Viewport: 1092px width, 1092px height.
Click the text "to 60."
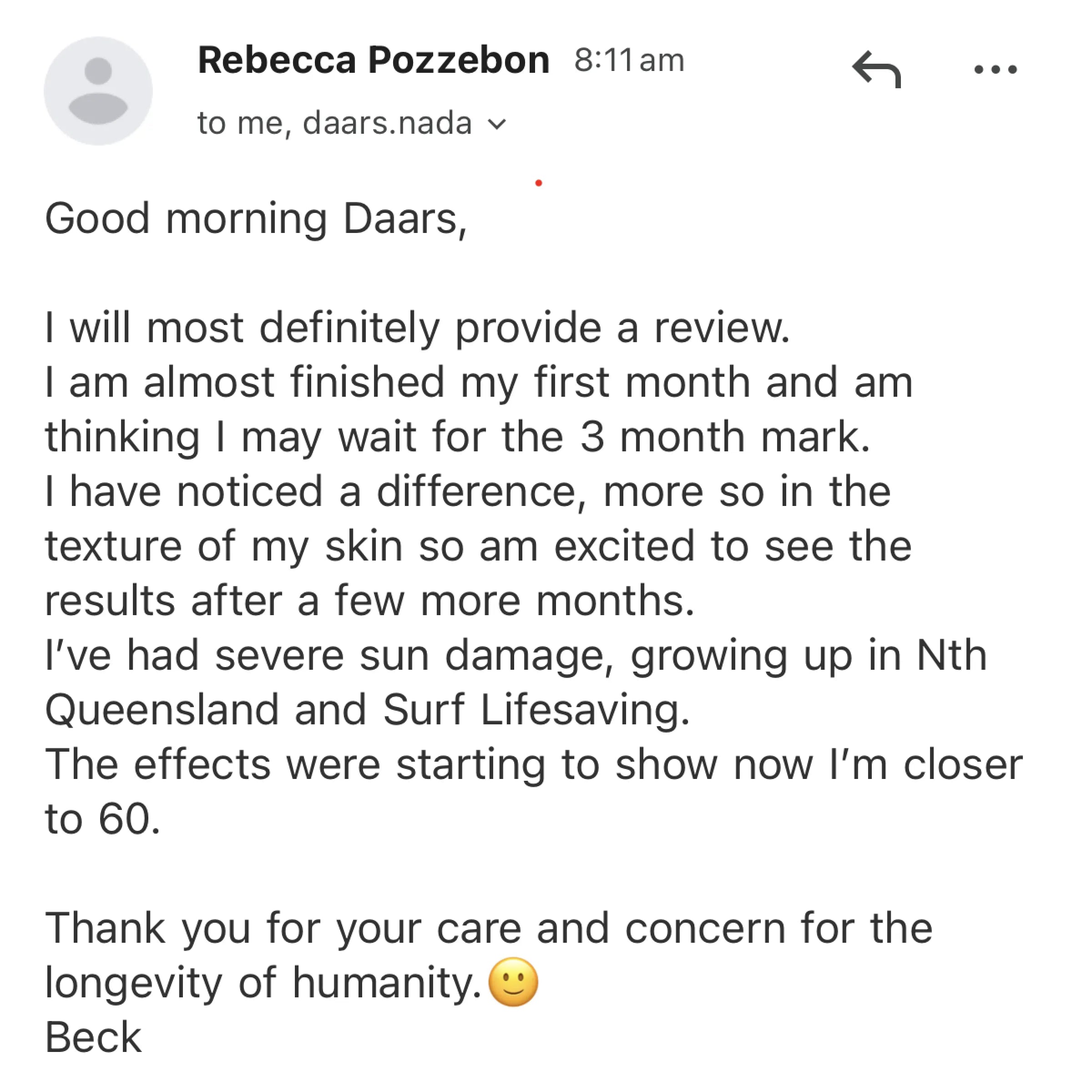click(103, 819)
